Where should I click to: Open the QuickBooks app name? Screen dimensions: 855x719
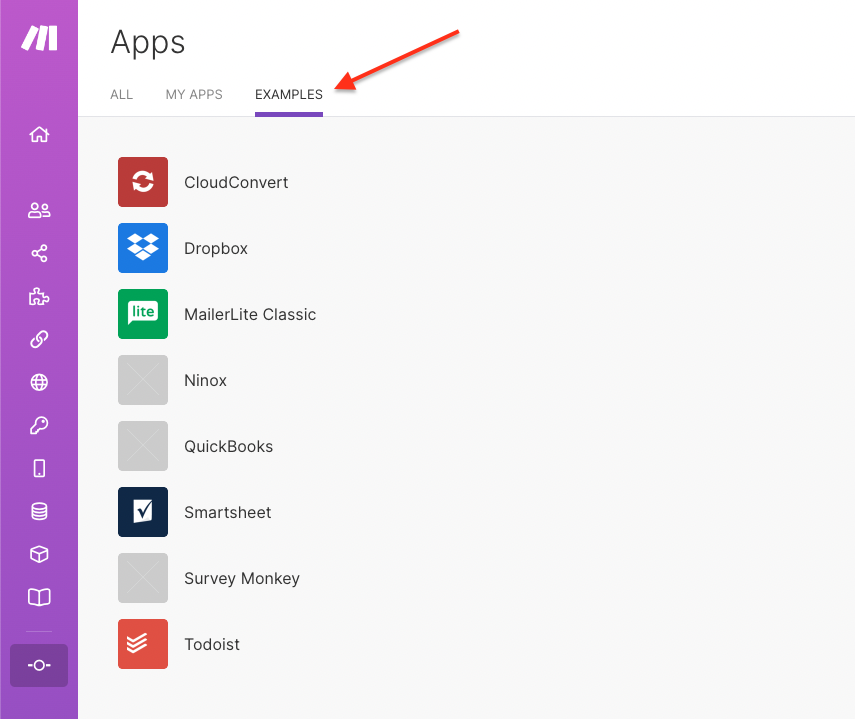pos(228,446)
